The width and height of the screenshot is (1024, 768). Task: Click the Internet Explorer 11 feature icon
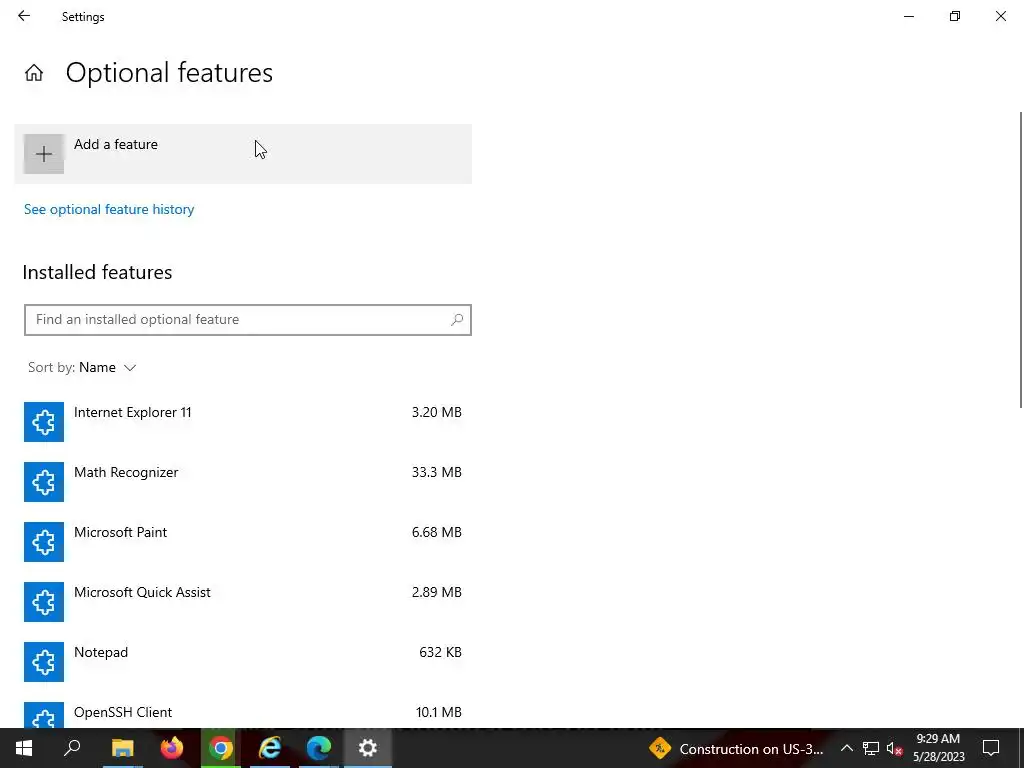(x=44, y=422)
